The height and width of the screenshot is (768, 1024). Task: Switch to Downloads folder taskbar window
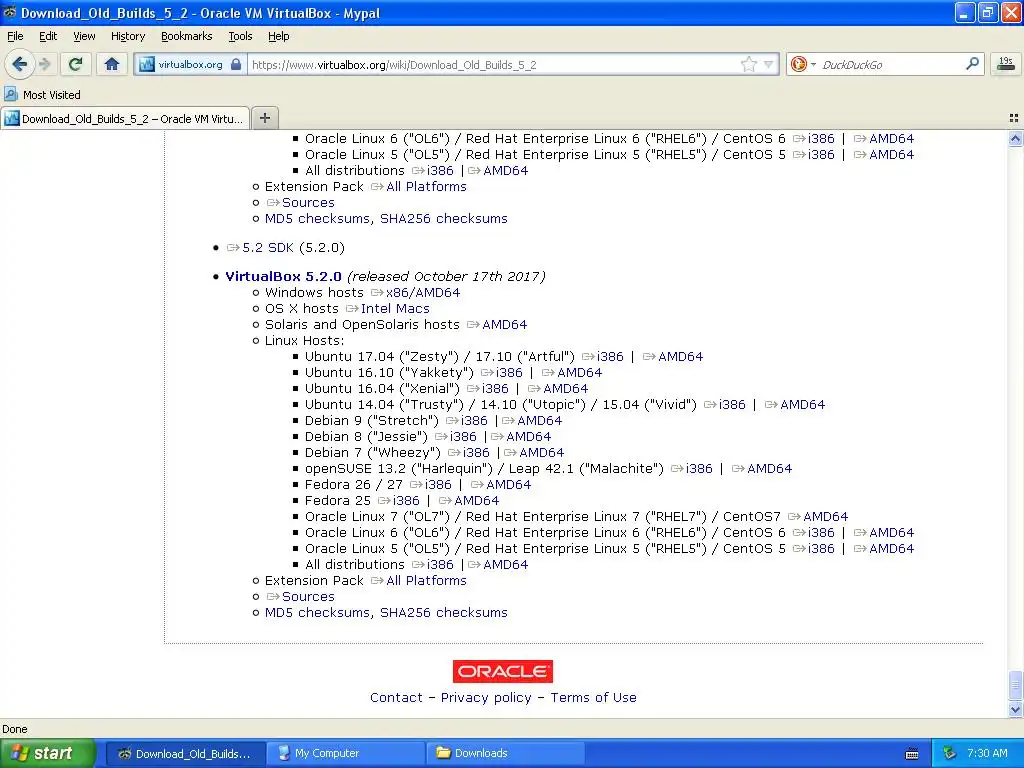tap(505, 754)
